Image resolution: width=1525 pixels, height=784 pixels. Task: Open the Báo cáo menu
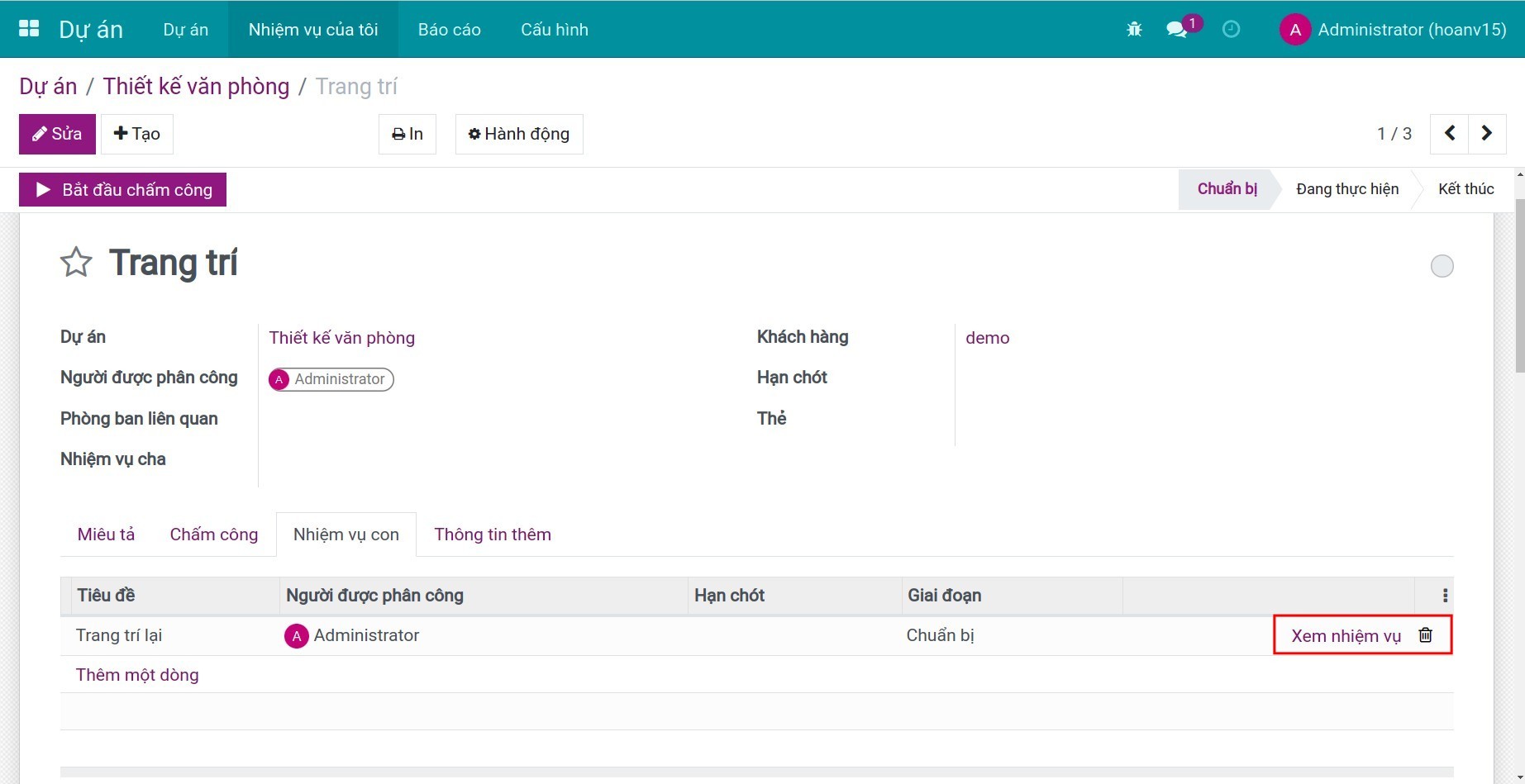click(449, 30)
